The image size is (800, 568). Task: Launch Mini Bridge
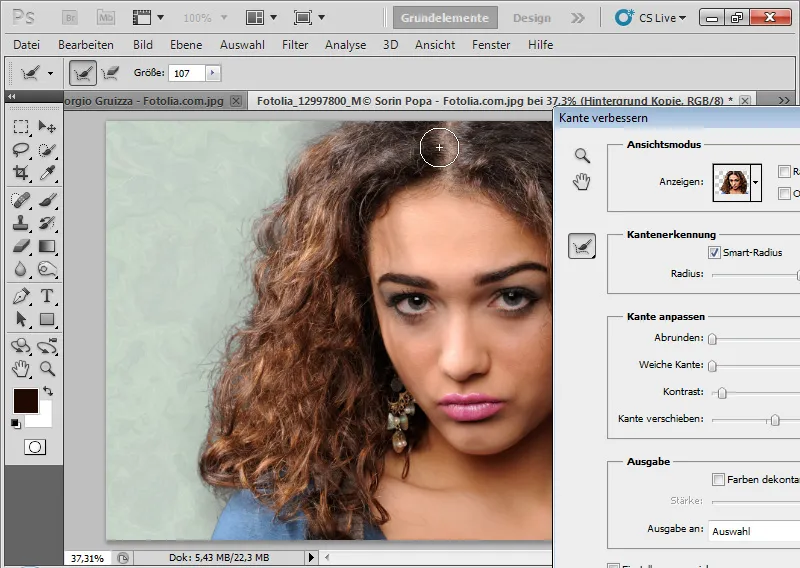[x=106, y=18]
